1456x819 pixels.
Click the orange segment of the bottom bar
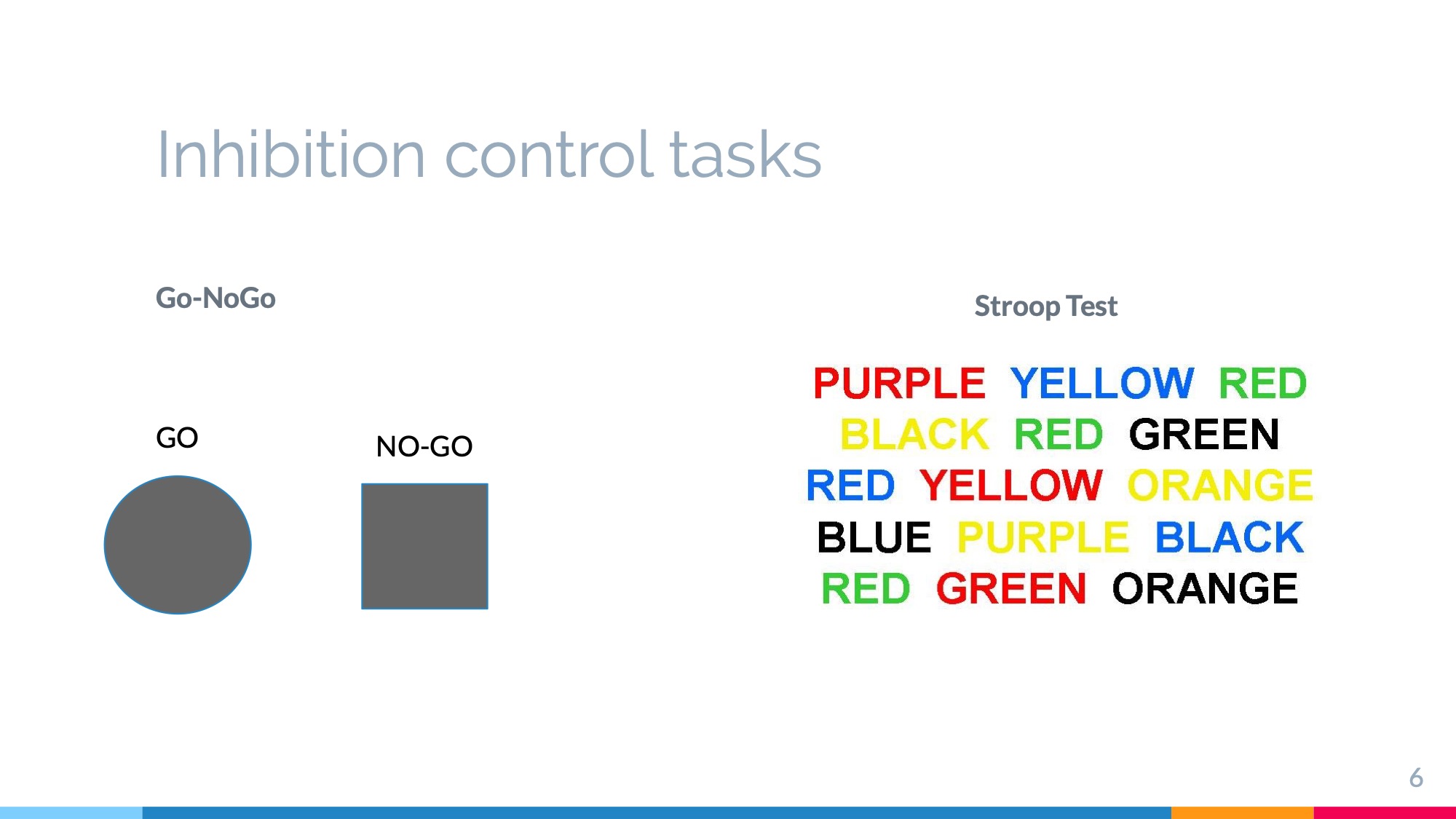(1242, 812)
